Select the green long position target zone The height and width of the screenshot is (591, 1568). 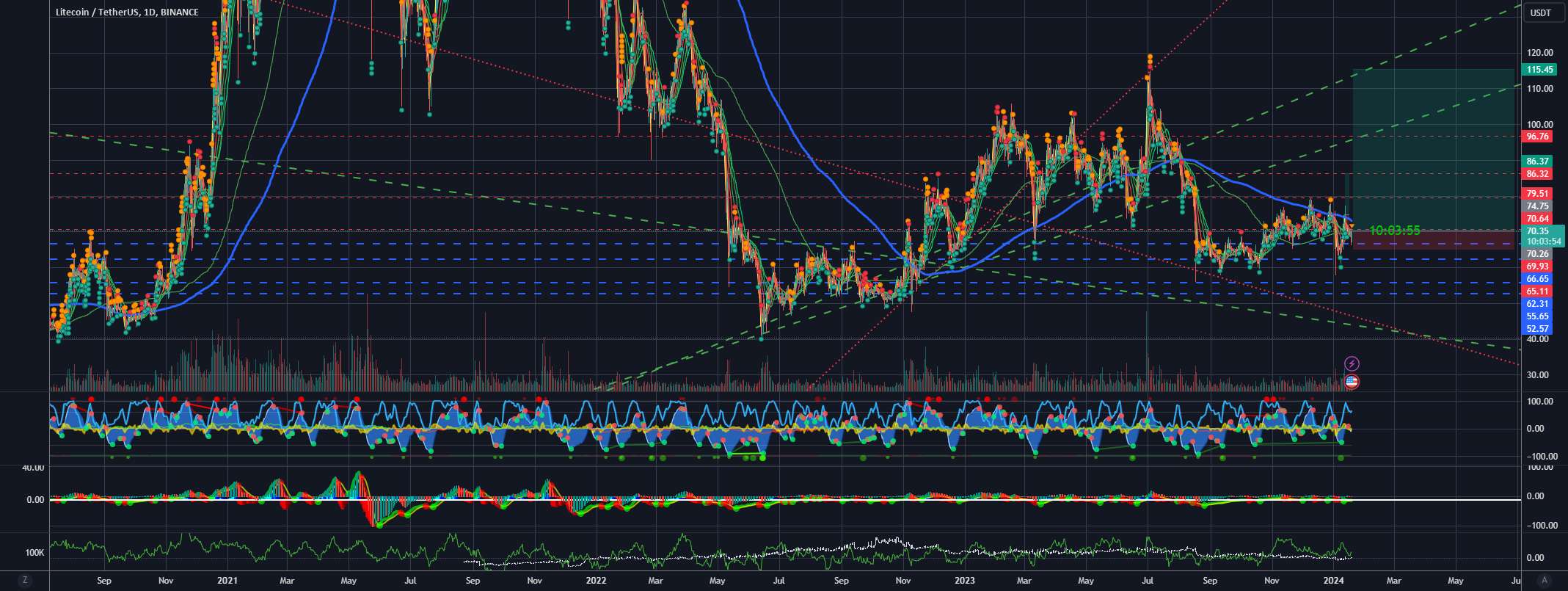pyautogui.click(x=1433, y=150)
